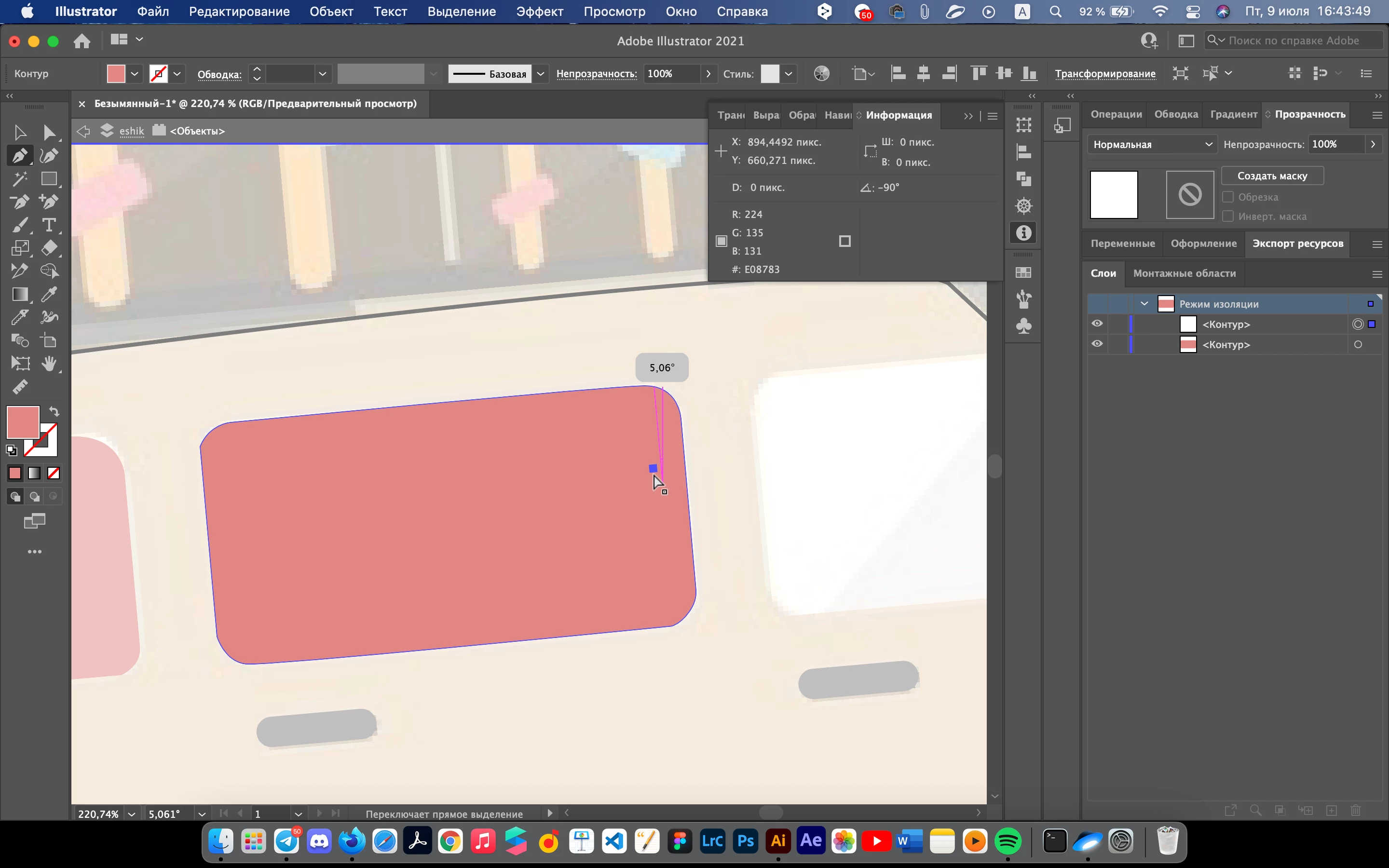
Task: Select the Eyedropper tool
Action: pyautogui.click(x=49, y=294)
